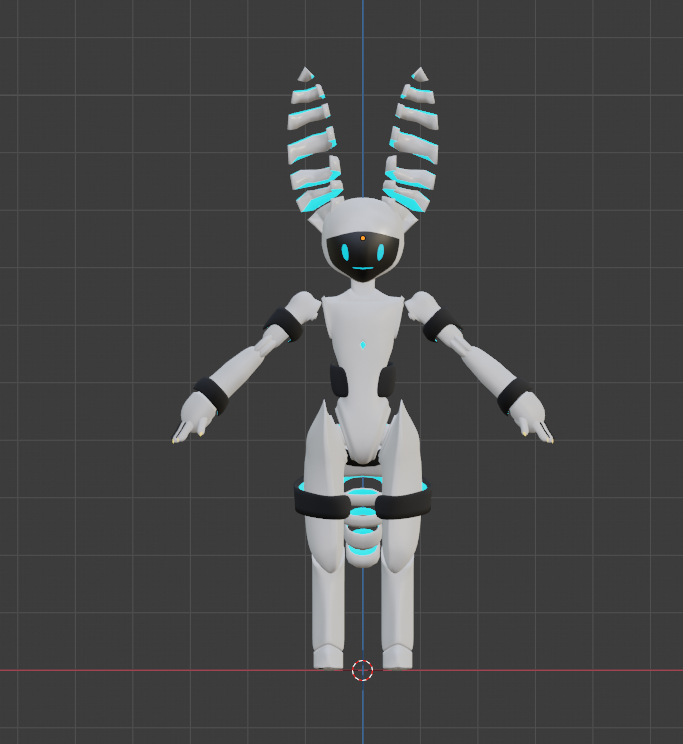Select the robot's dome-shaped head top
This screenshot has height=744, width=683.
coord(363,216)
